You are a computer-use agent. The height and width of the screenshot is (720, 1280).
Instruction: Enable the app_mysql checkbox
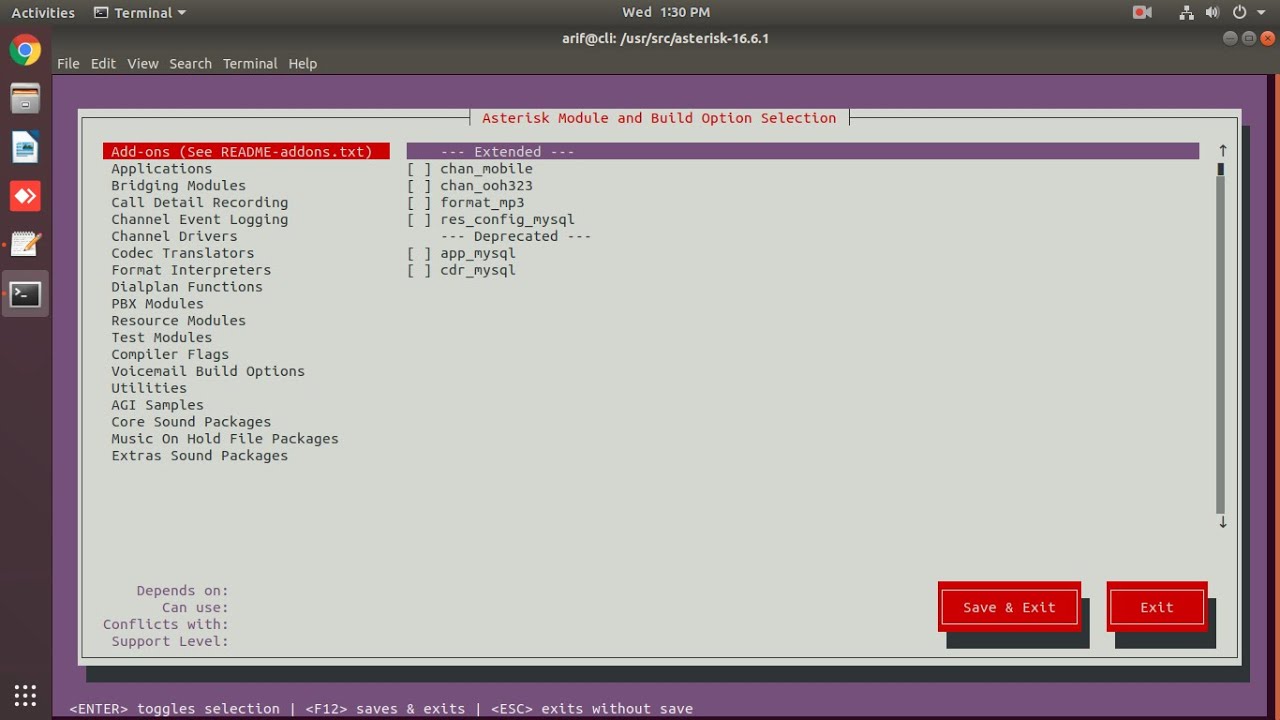point(419,254)
